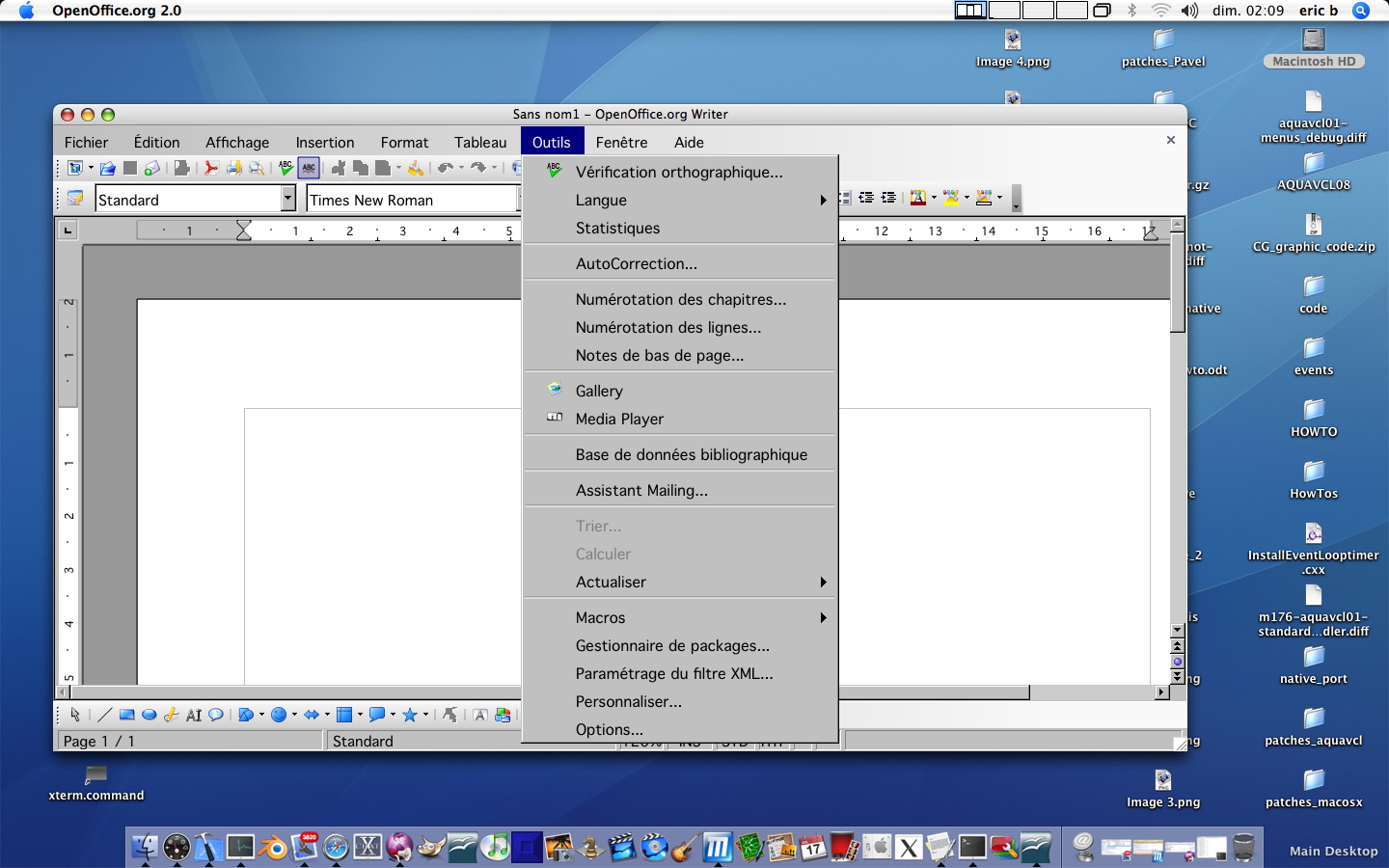This screenshot has width=1389, height=868.
Task: Click Page 1 / 1 status field
Action: click(189, 741)
